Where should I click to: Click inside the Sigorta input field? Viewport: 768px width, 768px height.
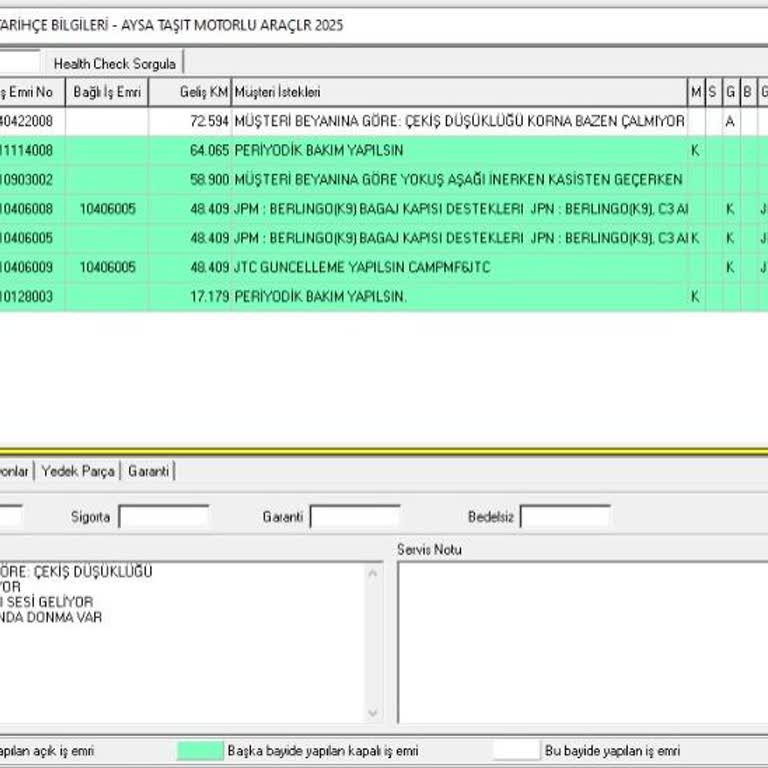[x=164, y=517]
